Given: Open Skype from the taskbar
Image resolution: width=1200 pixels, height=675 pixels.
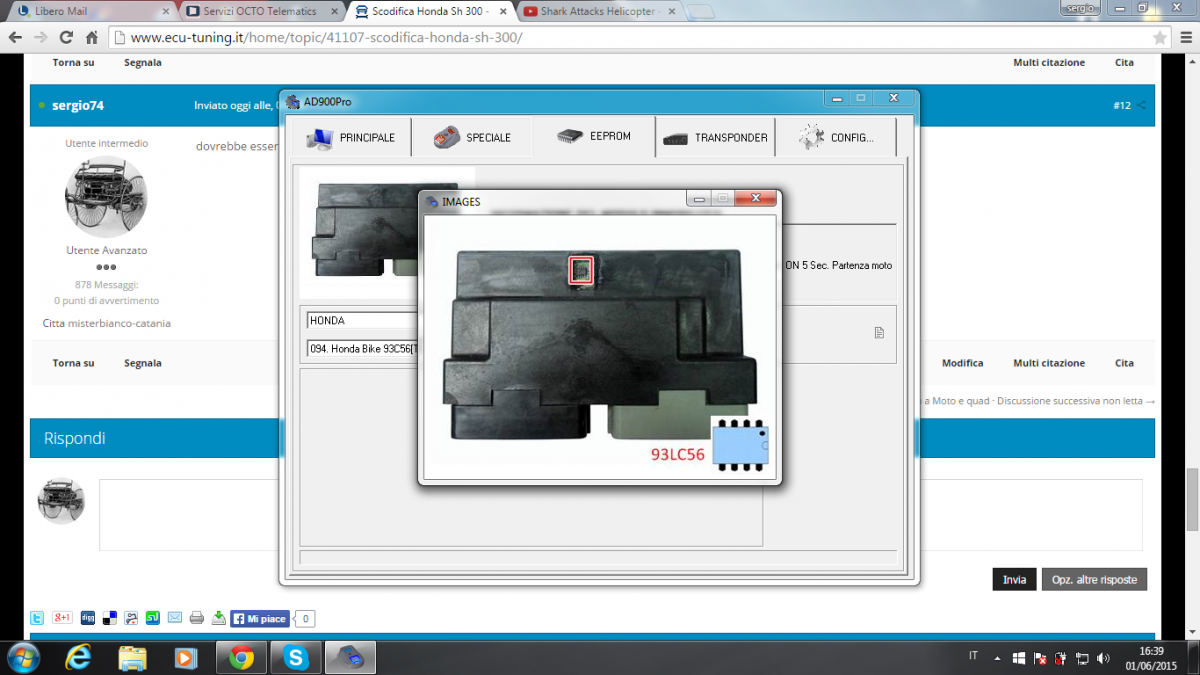Looking at the screenshot, I should pyautogui.click(x=295, y=657).
